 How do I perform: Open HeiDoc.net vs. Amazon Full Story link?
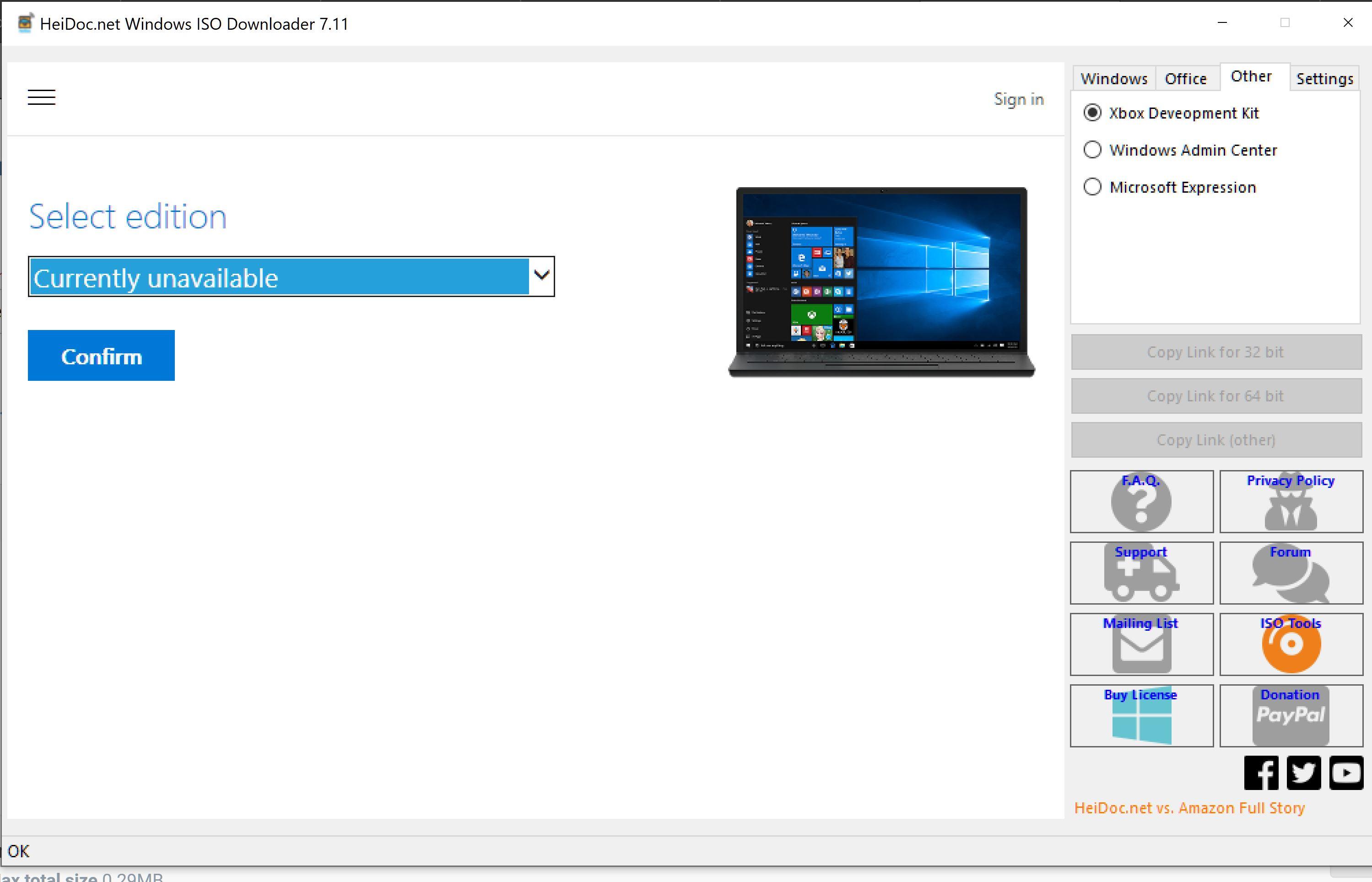point(1189,808)
